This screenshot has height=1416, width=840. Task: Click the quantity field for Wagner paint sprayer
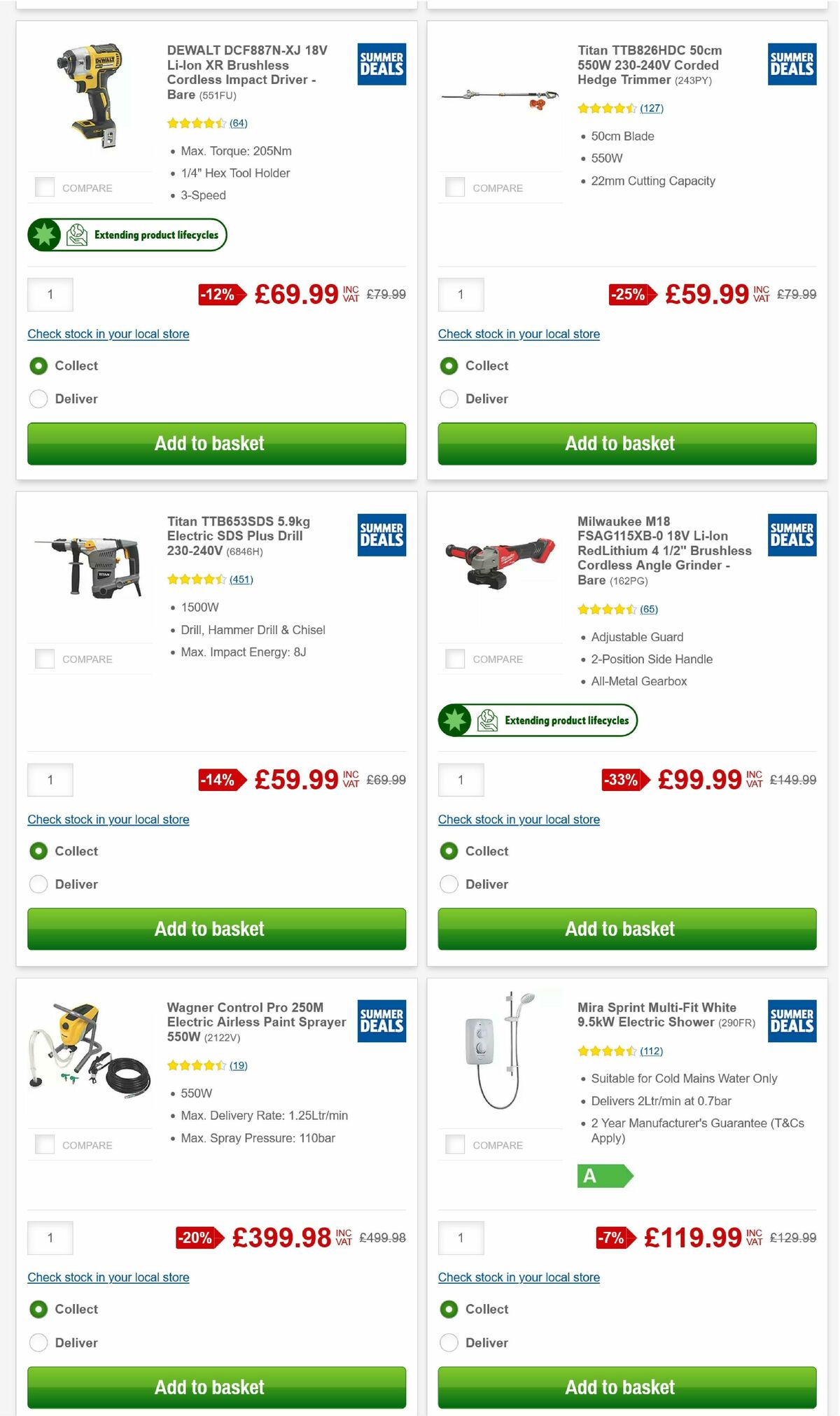point(50,1237)
